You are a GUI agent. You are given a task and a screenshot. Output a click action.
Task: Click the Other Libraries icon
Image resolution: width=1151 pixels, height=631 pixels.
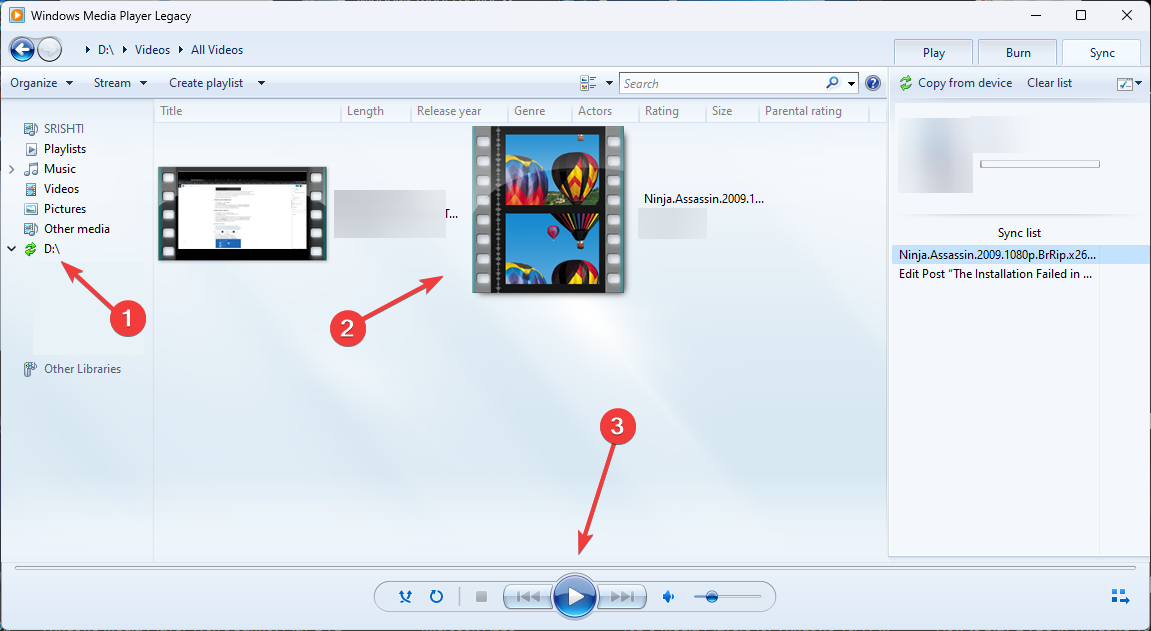point(30,369)
